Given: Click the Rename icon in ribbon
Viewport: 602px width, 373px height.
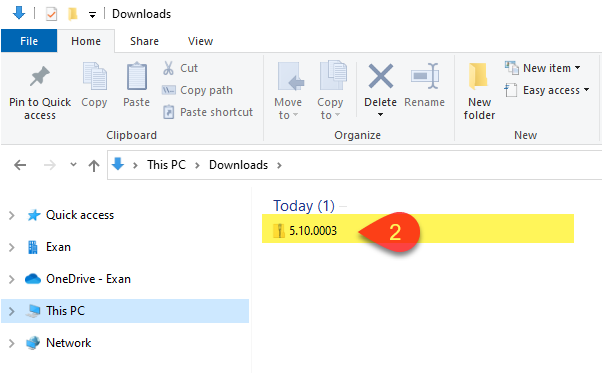Looking at the screenshot, I should pyautogui.click(x=425, y=76).
